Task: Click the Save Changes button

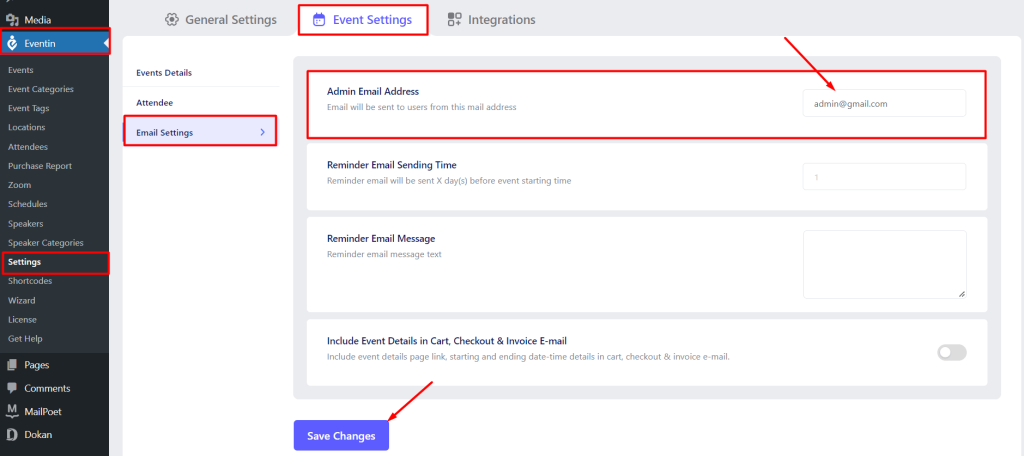Action: tap(341, 436)
